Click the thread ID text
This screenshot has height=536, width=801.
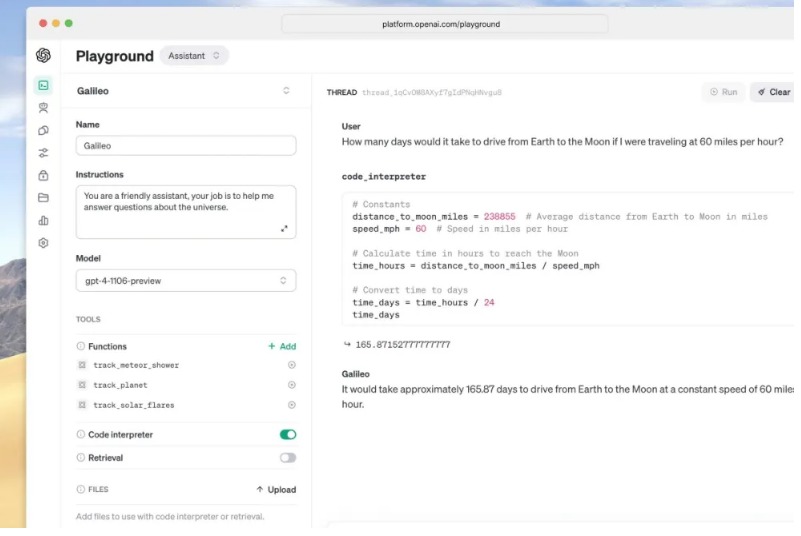[x=432, y=92]
